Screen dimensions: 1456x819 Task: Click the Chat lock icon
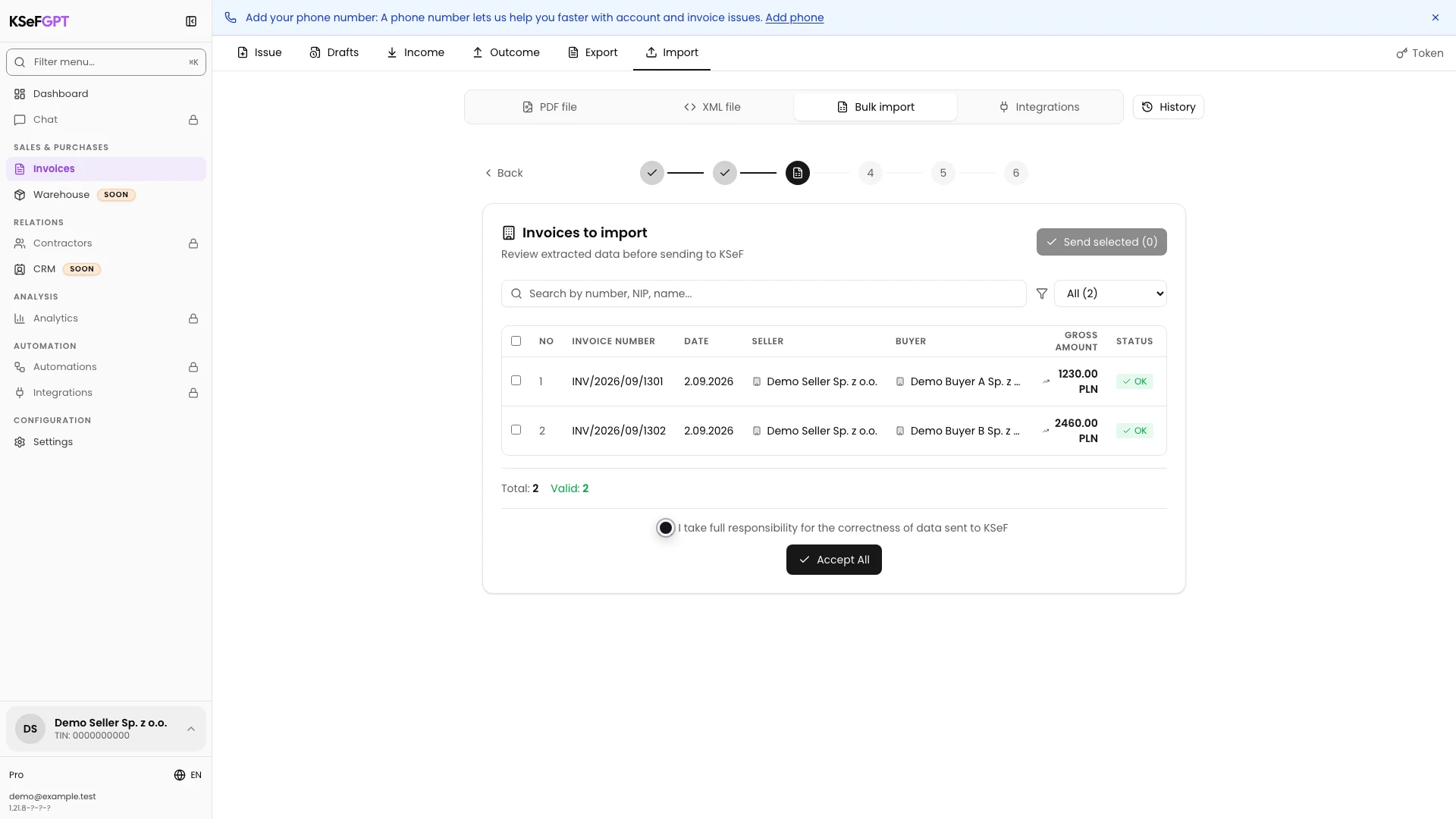[x=193, y=120]
